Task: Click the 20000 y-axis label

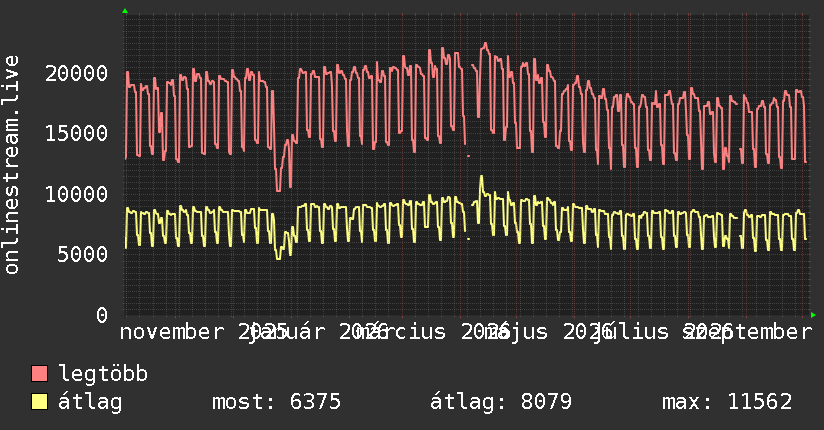Action: pos(77,73)
